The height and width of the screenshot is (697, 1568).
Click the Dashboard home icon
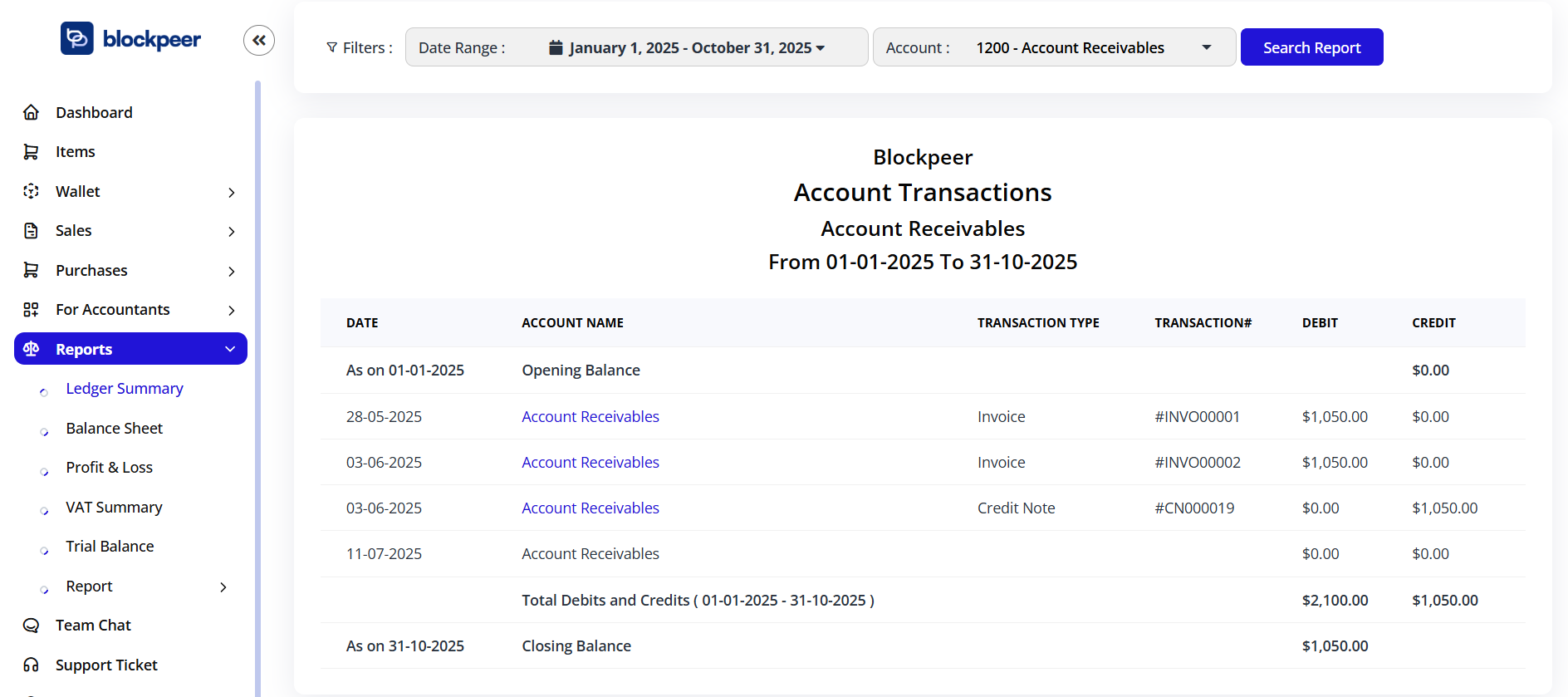pos(32,112)
